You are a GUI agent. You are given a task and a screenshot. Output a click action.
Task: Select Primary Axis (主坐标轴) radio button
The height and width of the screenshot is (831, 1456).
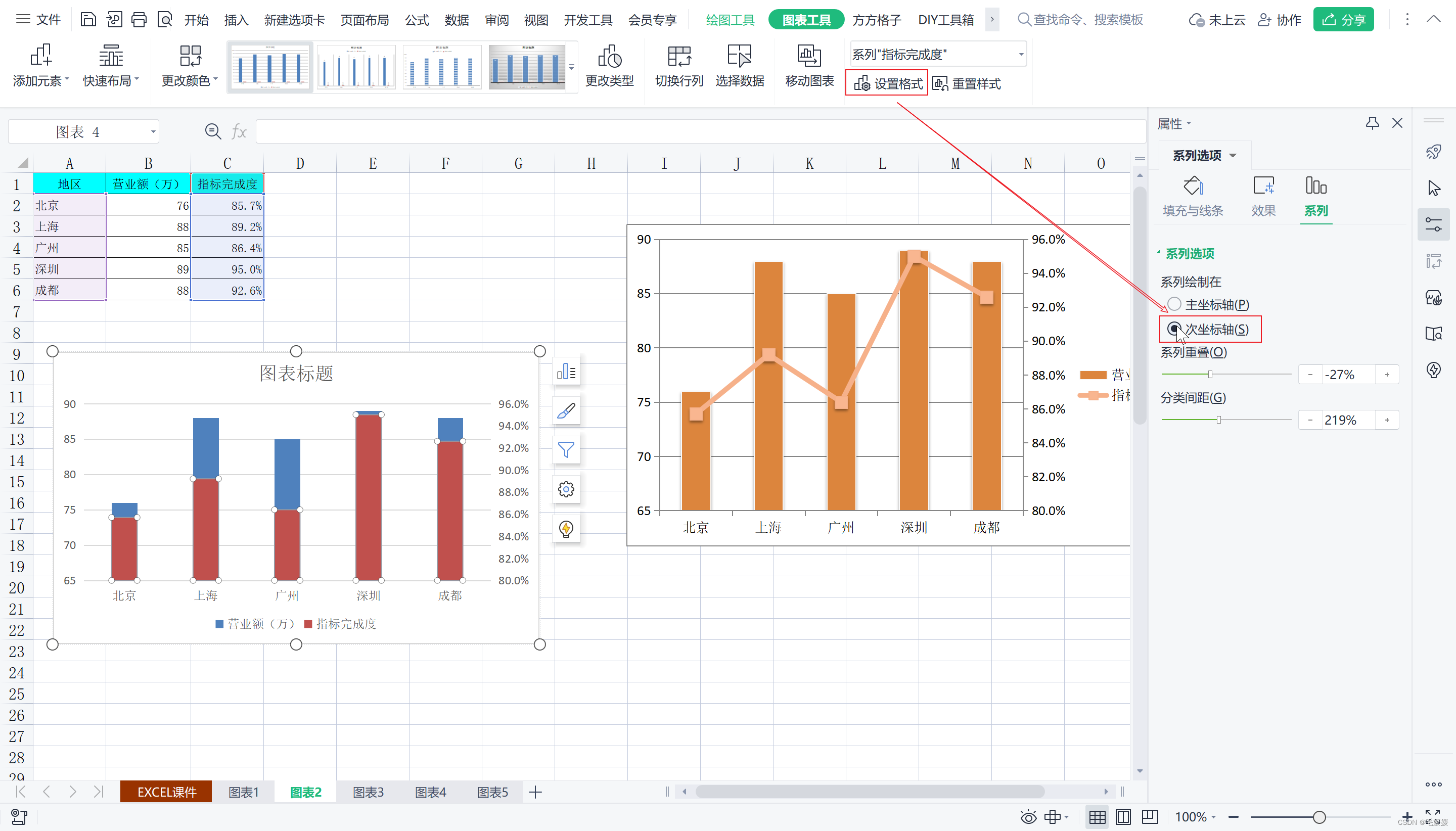coord(1174,304)
